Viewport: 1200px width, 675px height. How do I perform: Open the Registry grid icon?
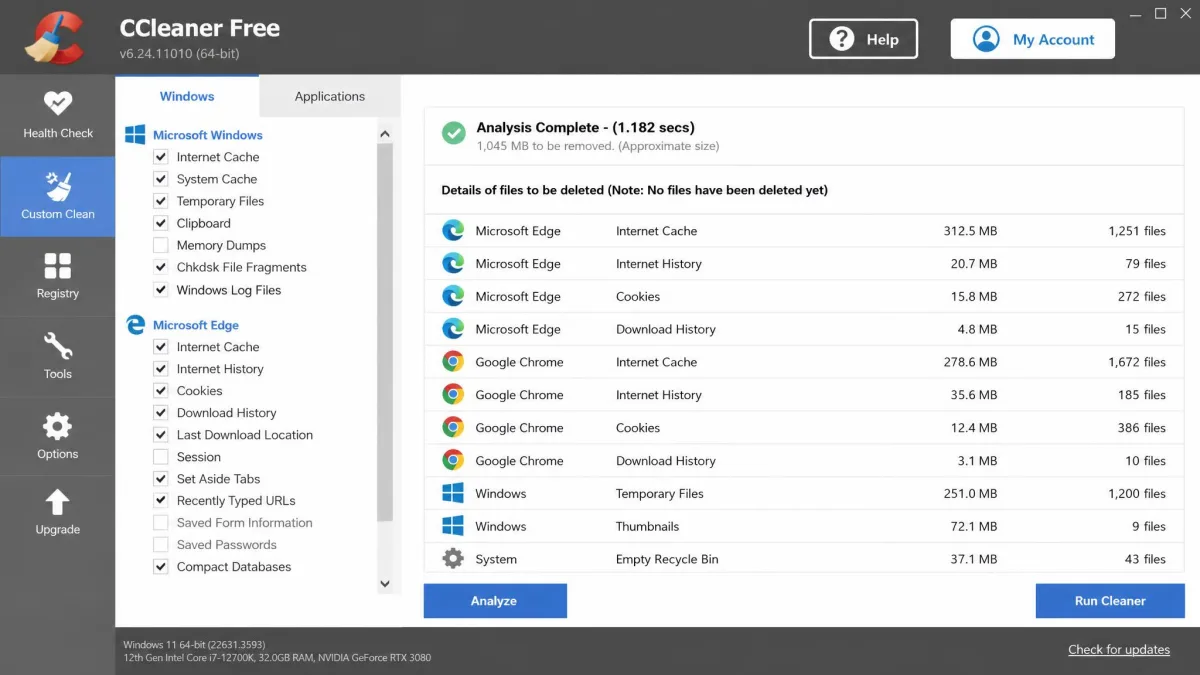tap(57, 265)
